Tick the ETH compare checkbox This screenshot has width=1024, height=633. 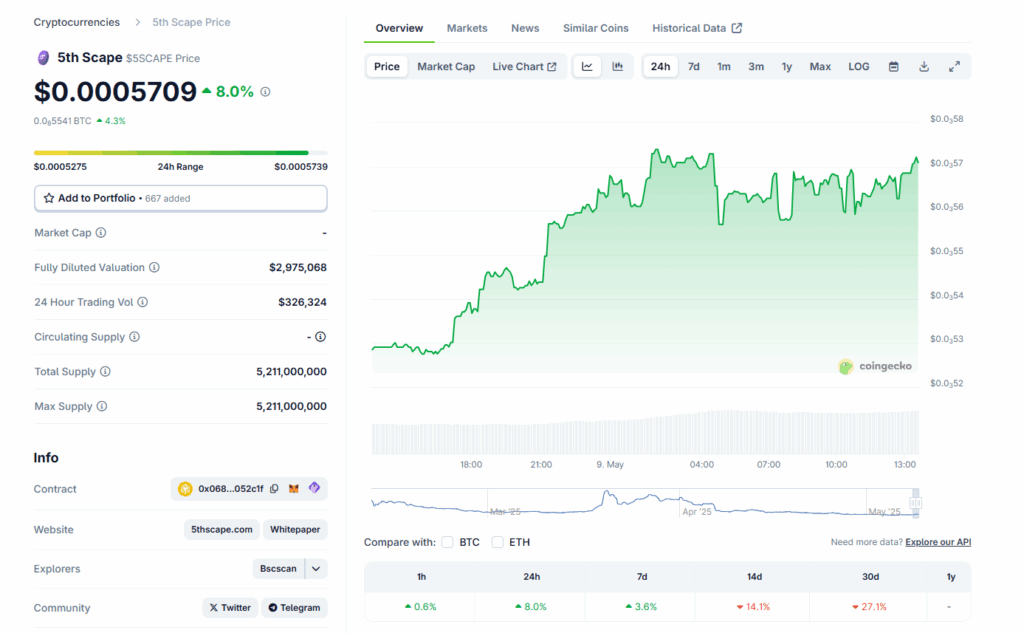pyautogui.click(x=498, y=542)
